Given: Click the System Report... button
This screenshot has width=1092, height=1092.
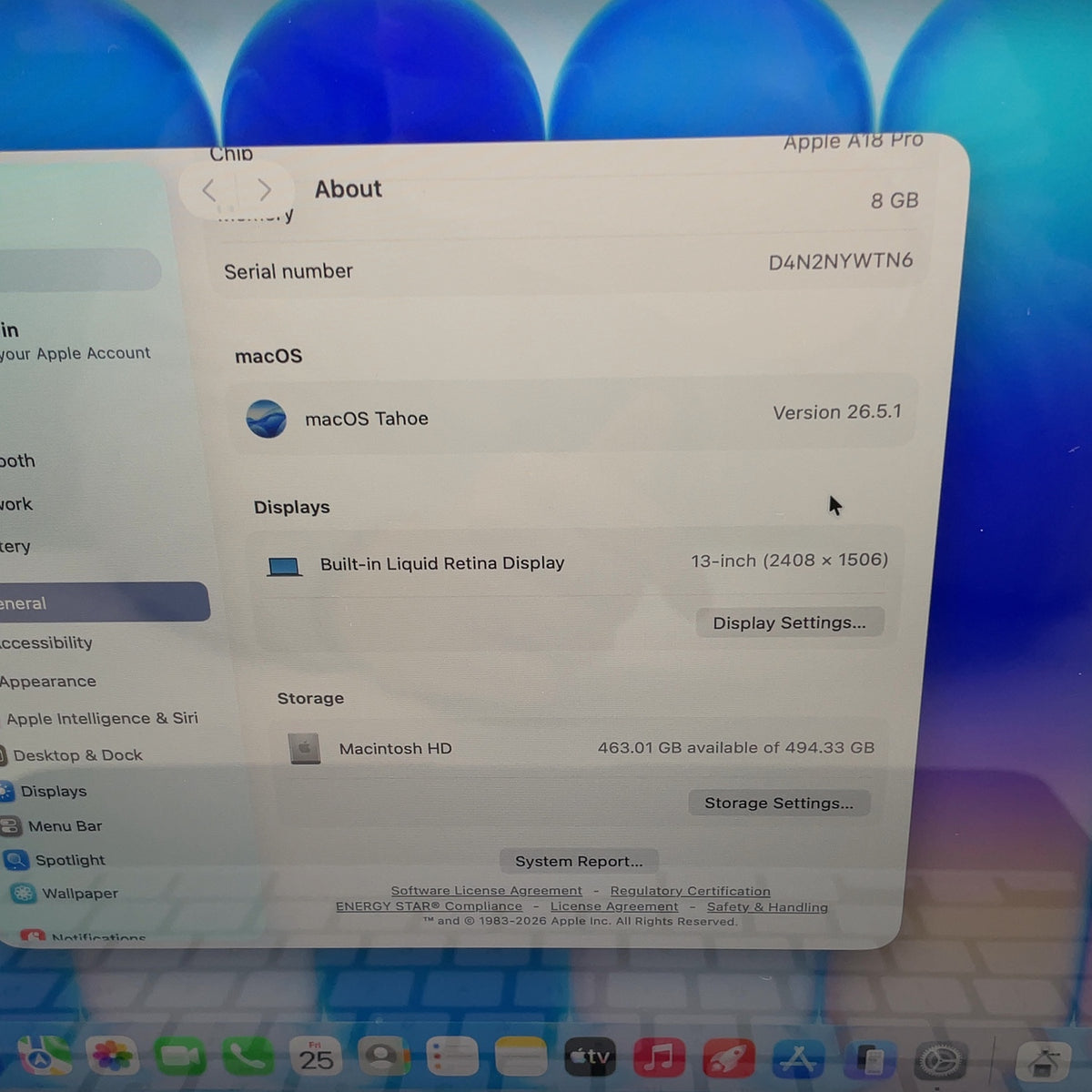Looking at the screenshot, I should coord(579,861).
